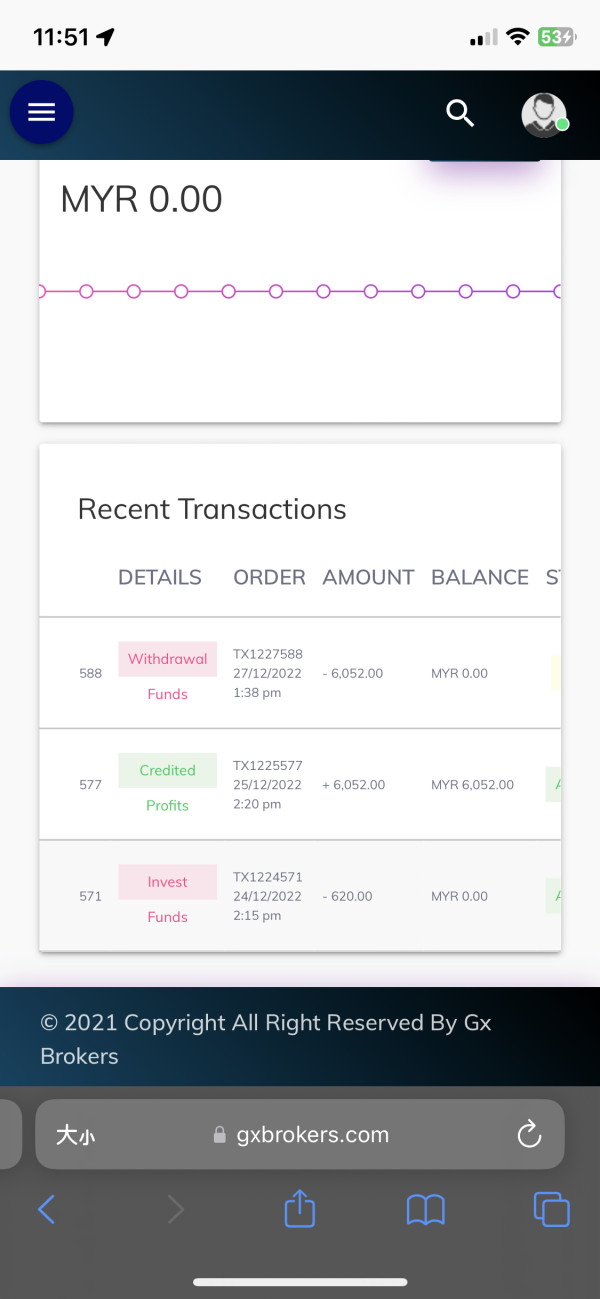
Task: Click the first chart data point
Action: click(x=86, y=291)
